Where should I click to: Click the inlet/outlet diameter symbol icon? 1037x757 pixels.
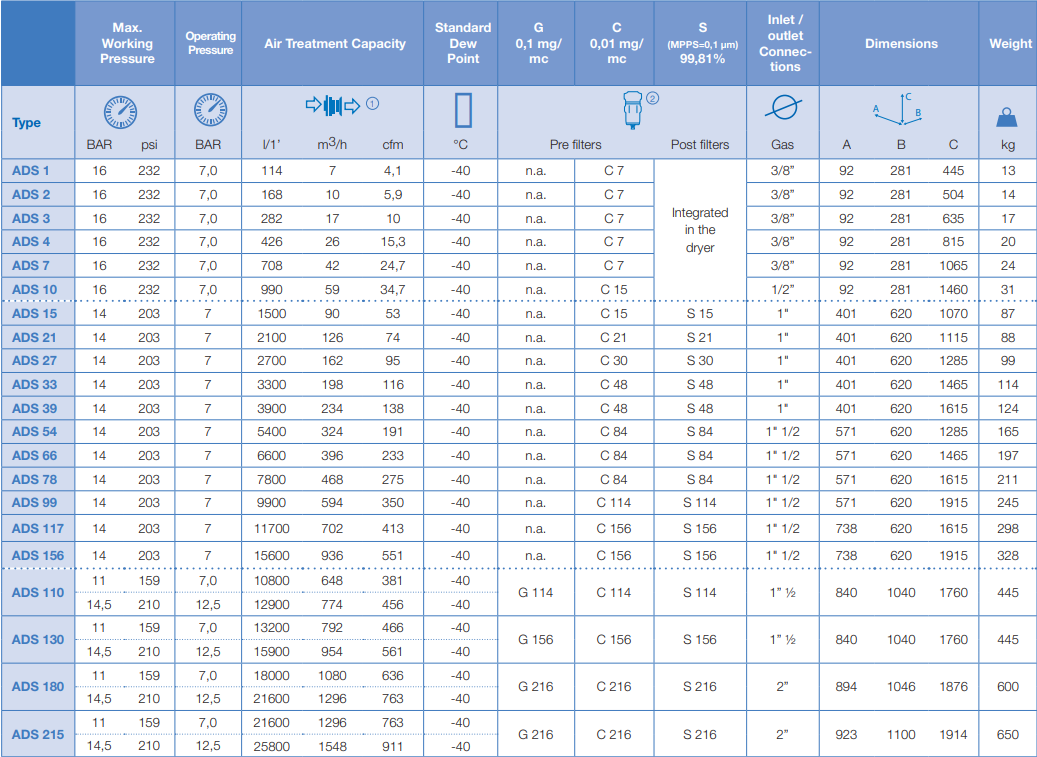tap(782, 109)
